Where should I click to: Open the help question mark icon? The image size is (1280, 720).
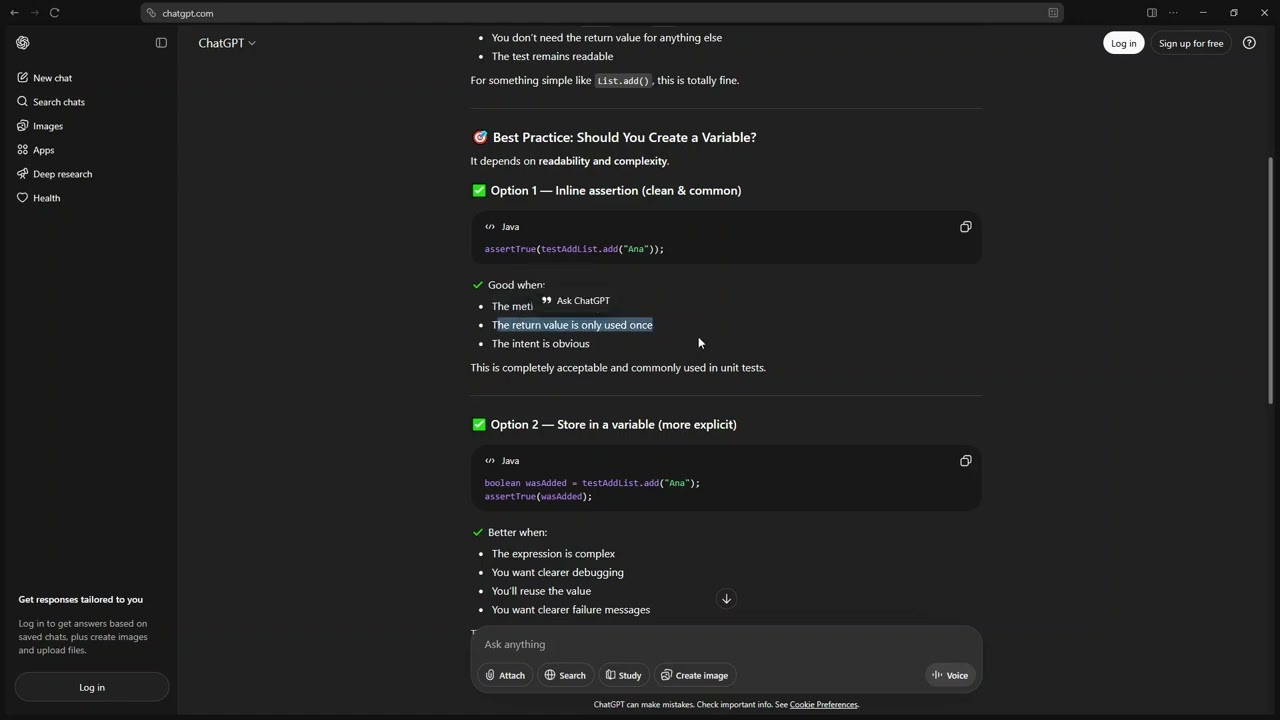click(1249, 43)
